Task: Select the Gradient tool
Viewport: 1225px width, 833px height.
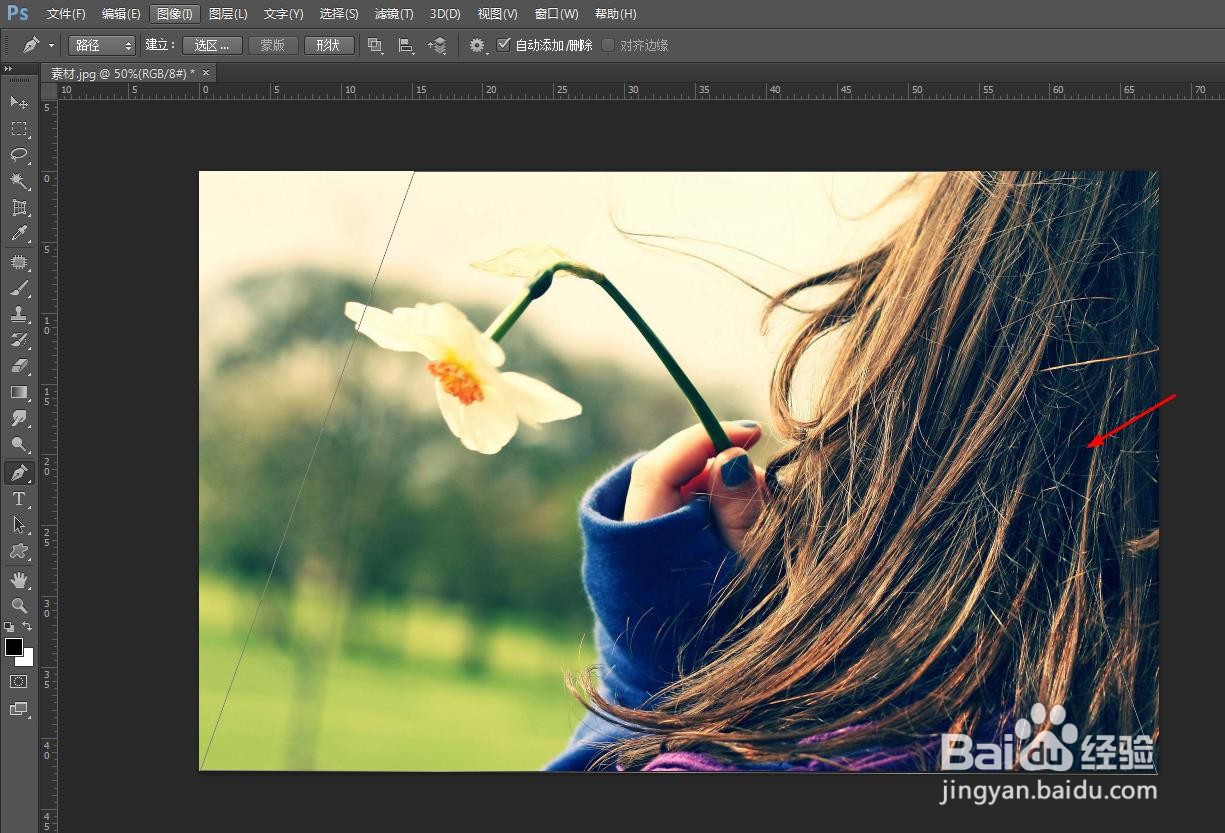Action: (x=19, y=392)
